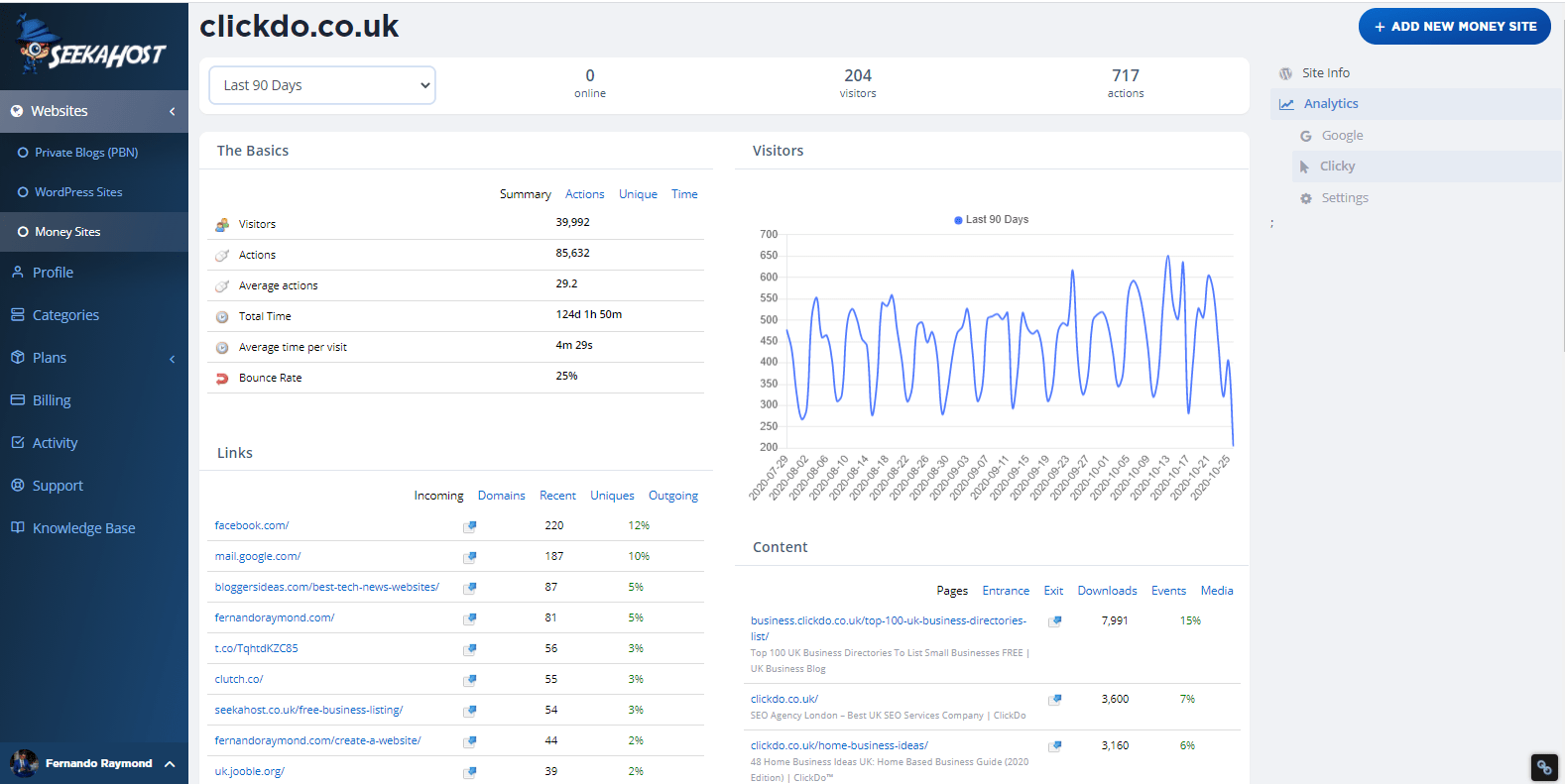This screenshot has height=784, width=1565.
Task: Collapse the Websites sidebar section
Action: tap(172, 111)
